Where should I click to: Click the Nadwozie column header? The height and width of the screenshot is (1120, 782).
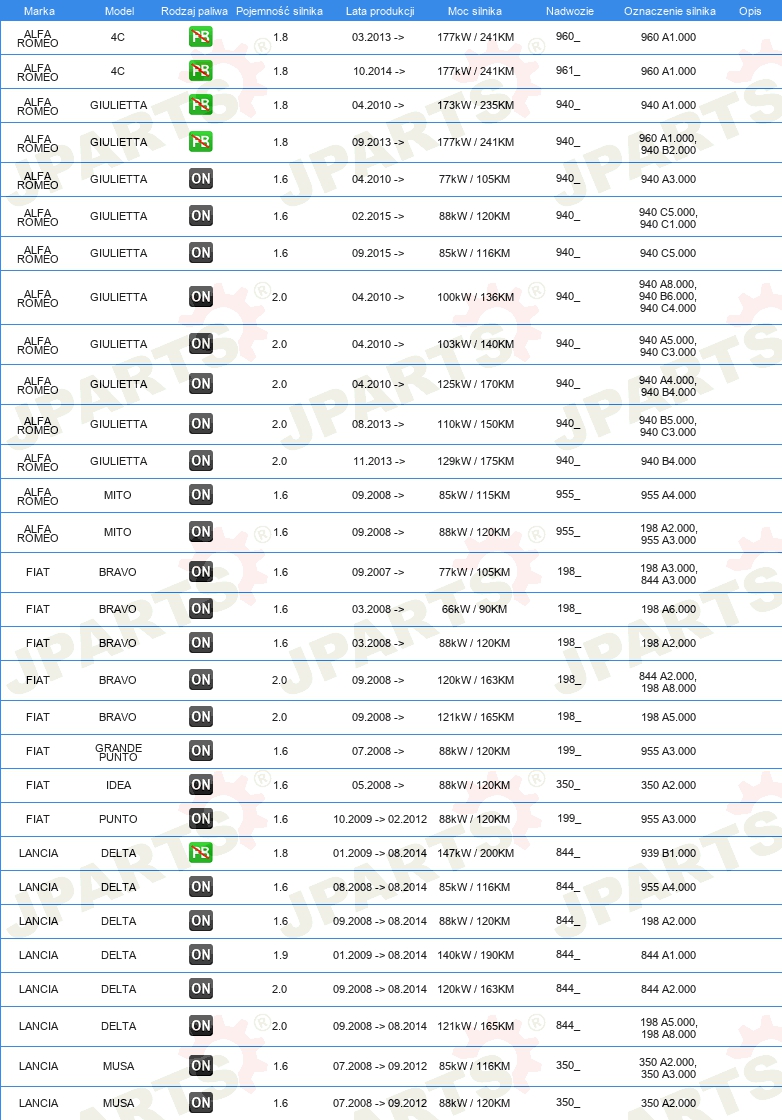pos(570,11)
